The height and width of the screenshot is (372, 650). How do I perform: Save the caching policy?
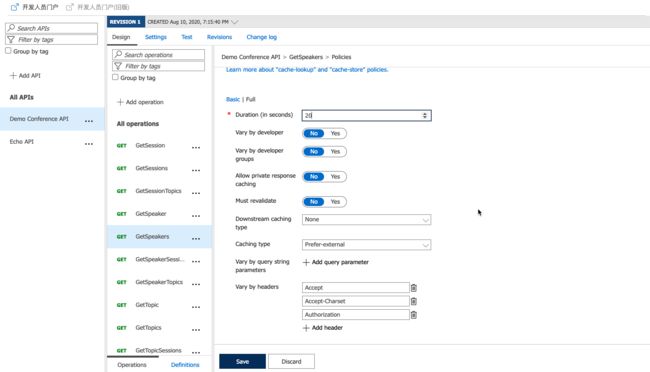point(243,362)
